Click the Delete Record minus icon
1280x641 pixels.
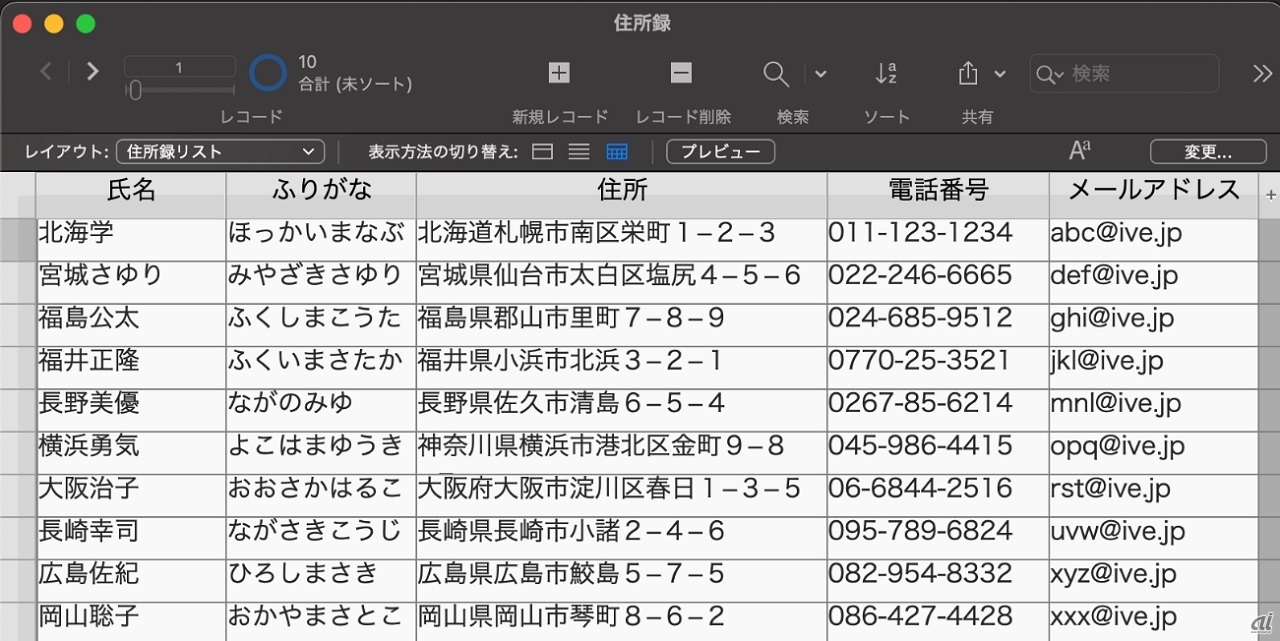(681, 72)
